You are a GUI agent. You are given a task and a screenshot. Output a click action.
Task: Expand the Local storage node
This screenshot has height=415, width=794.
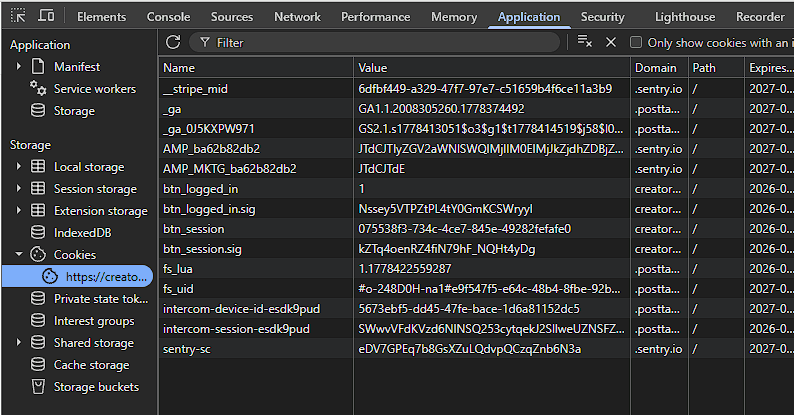(x=19, y=167)
